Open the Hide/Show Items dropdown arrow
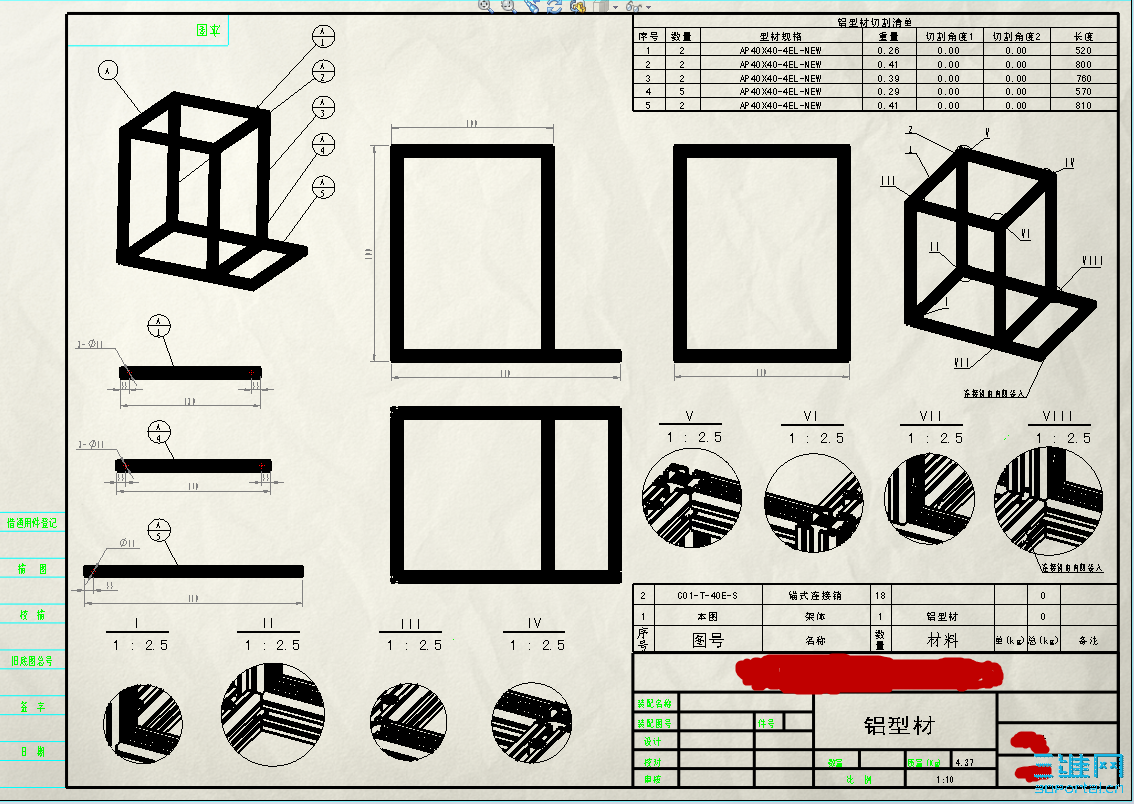This screenshot has height=804, width=1134. pos(648,7)
